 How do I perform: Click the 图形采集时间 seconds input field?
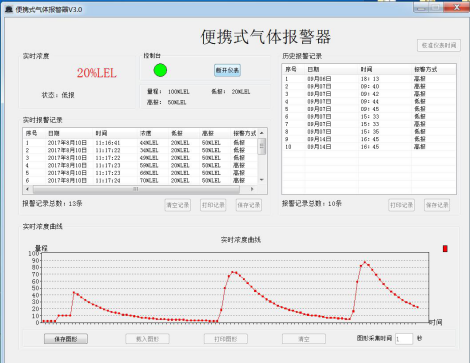(404, 339)
